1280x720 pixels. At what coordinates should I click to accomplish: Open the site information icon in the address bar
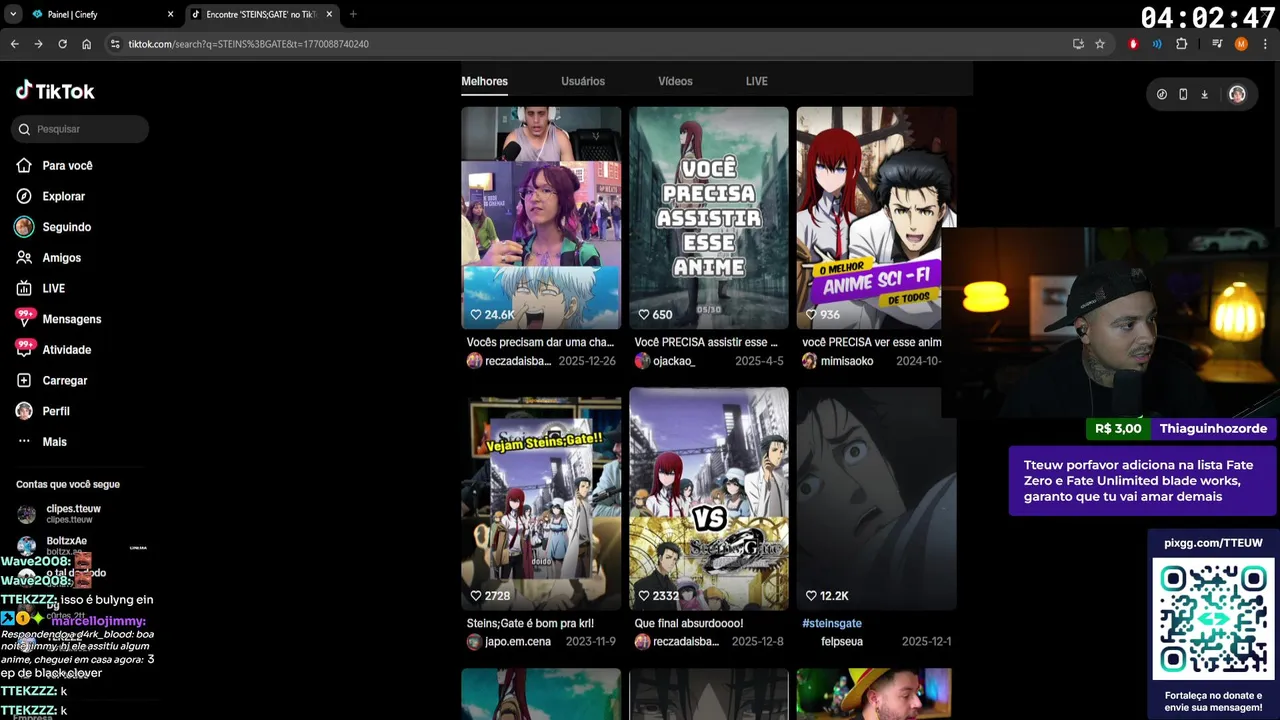tap(115, 44)
